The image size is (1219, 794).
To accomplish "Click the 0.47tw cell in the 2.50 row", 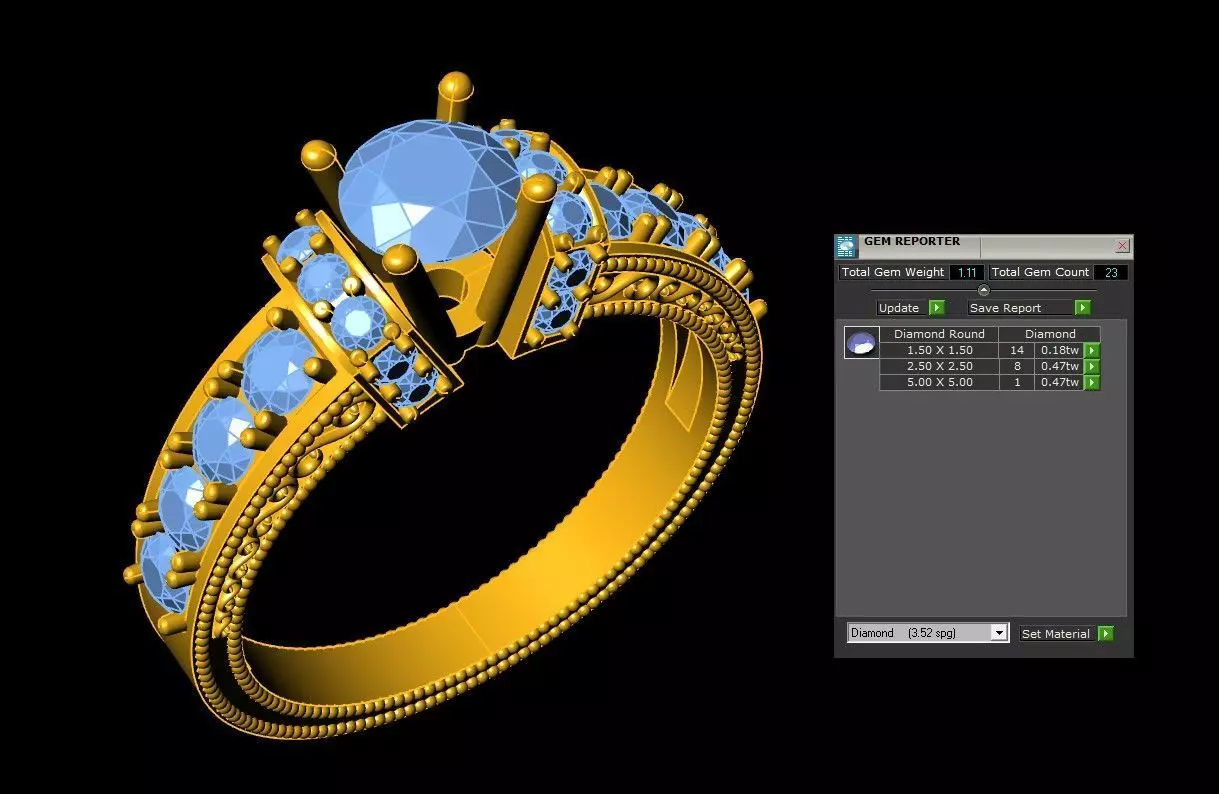I will [x=1060, y=366].
